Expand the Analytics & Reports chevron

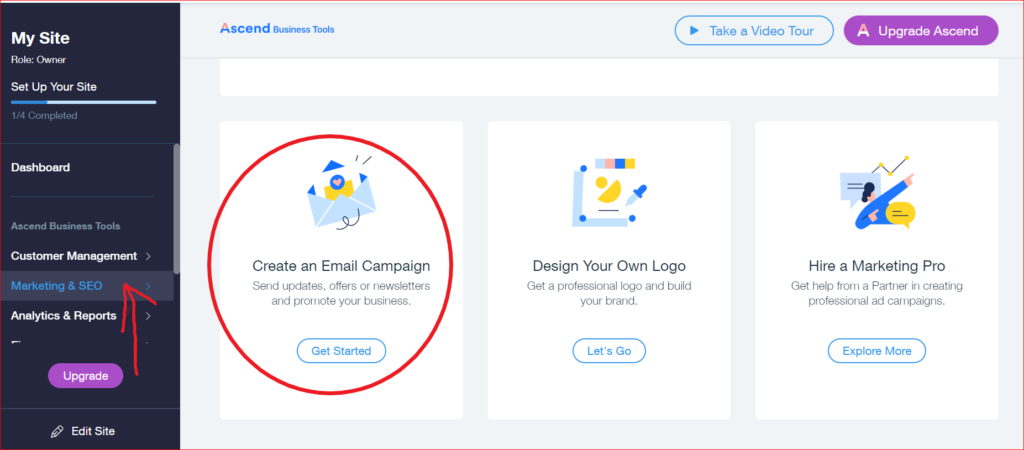pos(148,317)
